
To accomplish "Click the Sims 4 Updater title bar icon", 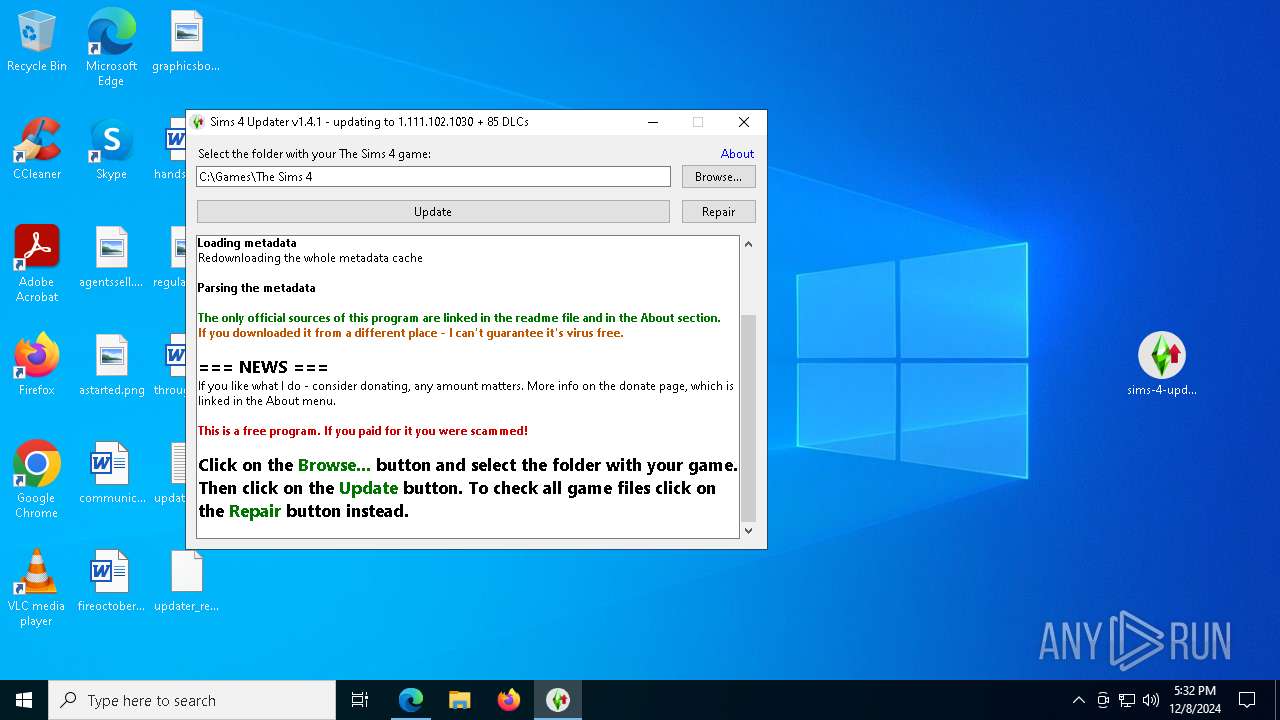I will [198, 122].
